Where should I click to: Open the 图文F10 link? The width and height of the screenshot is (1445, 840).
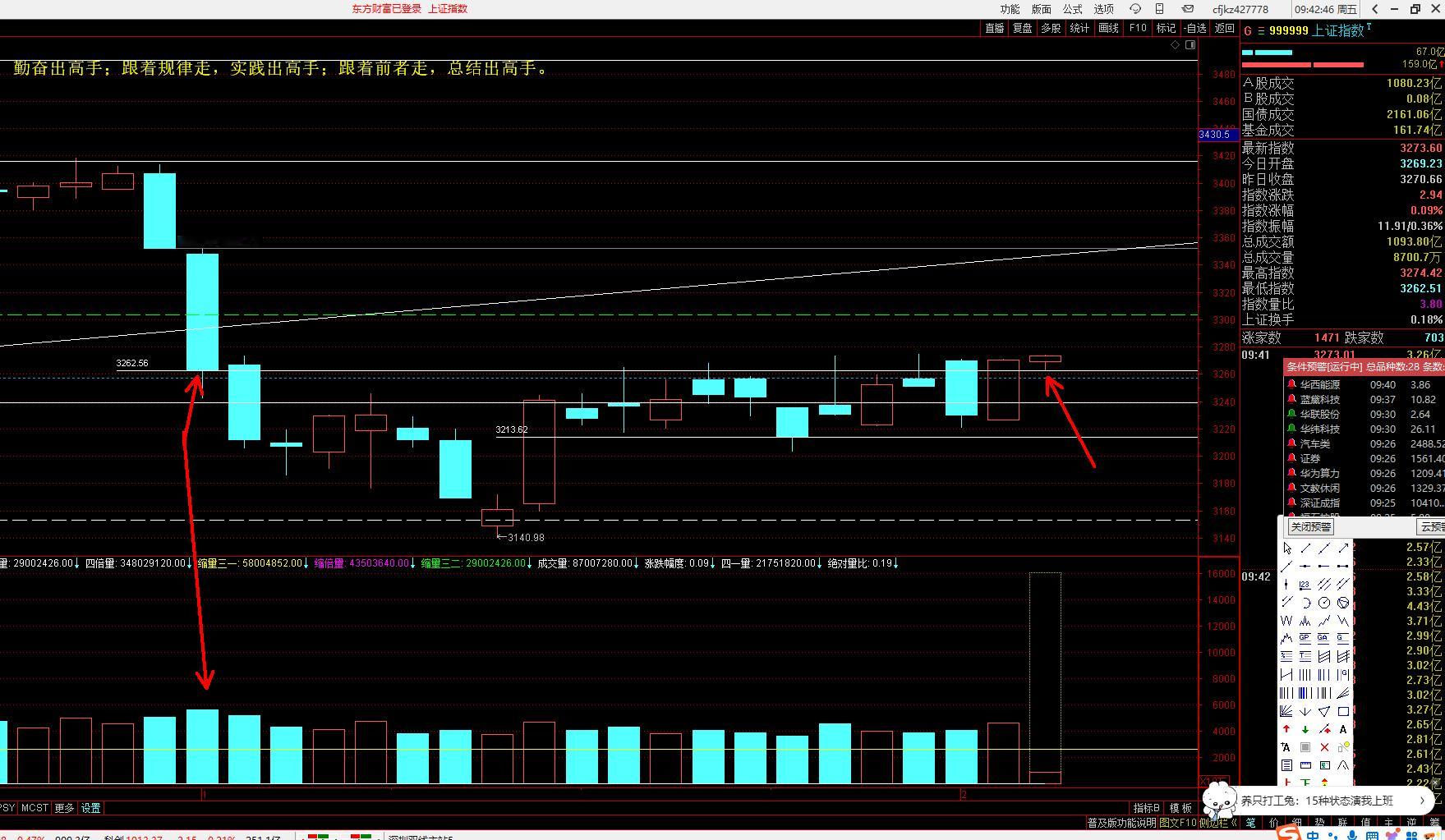[x=1178, y=823]
